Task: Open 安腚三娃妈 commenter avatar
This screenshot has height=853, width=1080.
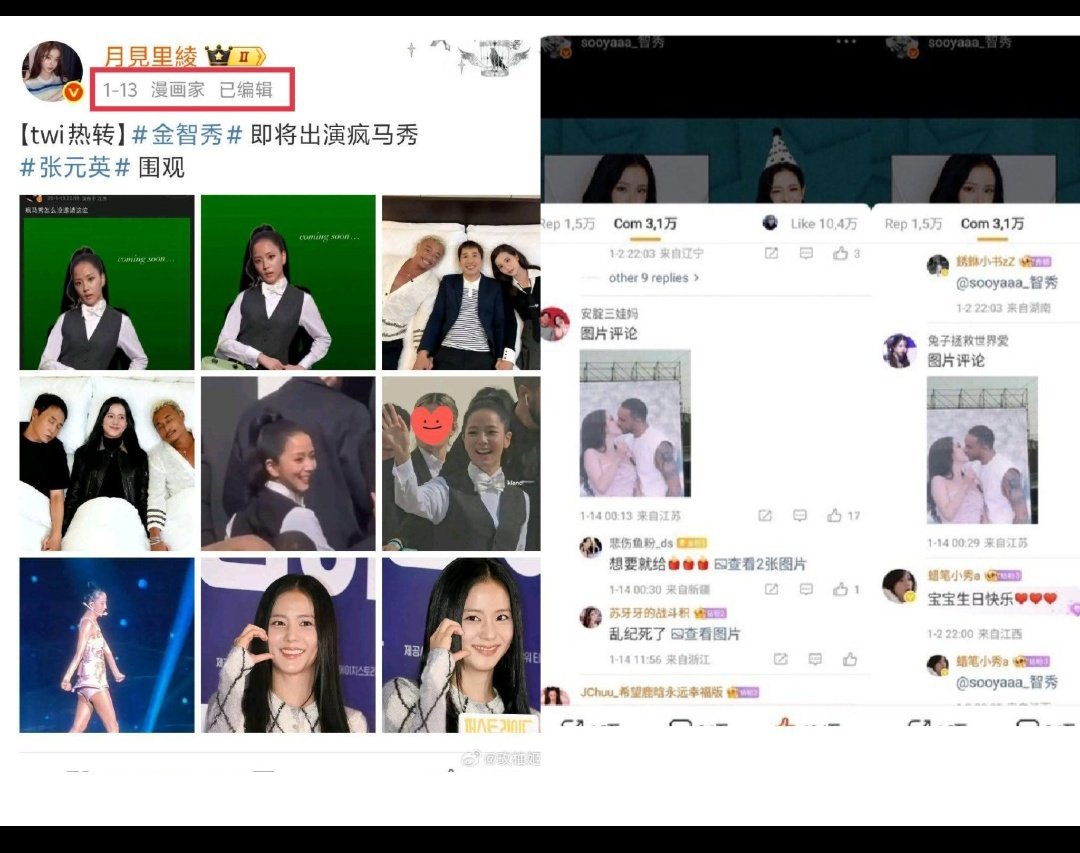Action: tap(554, 324)
